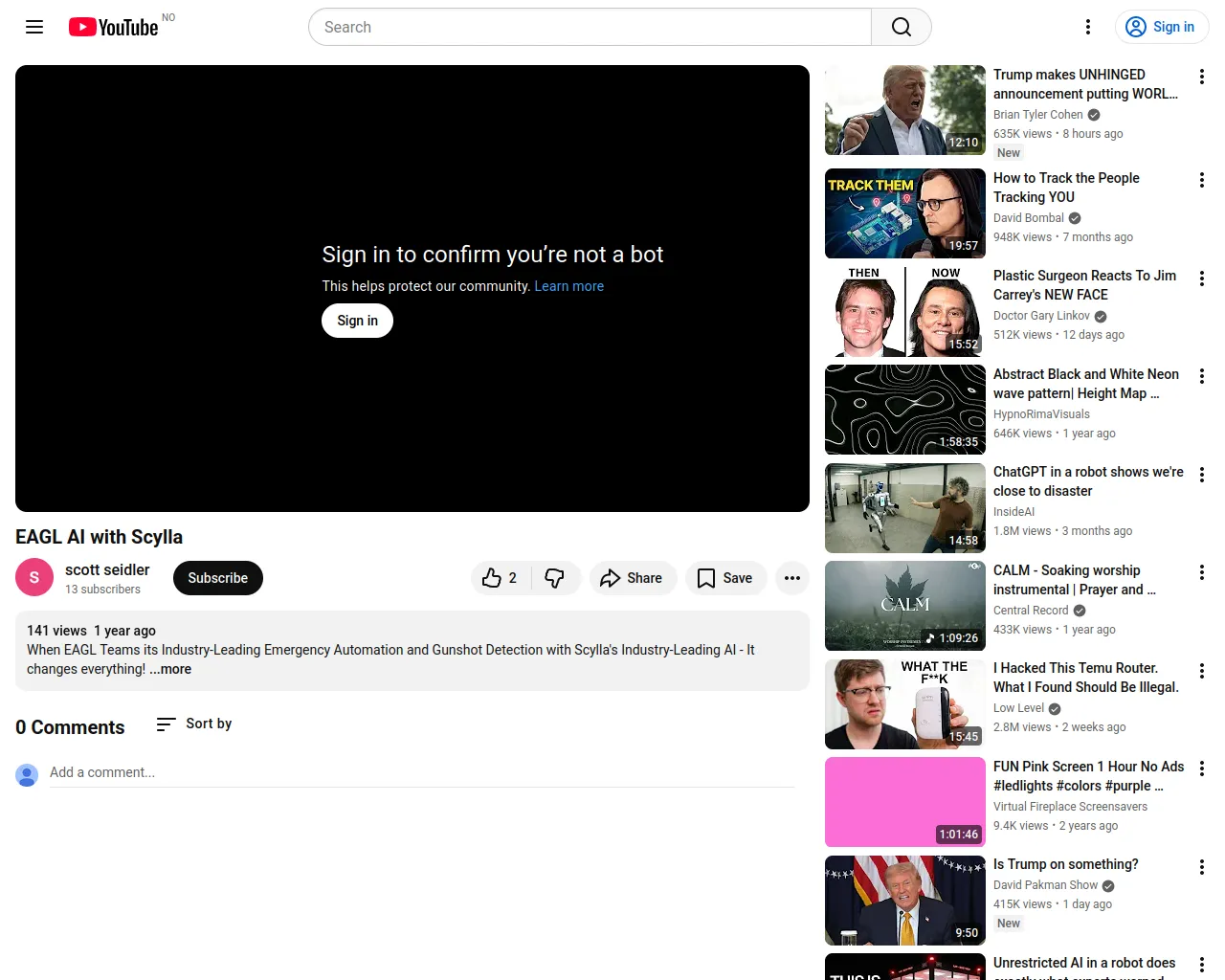The image size is (1225, 980).
Task: Click the Sign in button in player
Action: click(x=357, y=321)
